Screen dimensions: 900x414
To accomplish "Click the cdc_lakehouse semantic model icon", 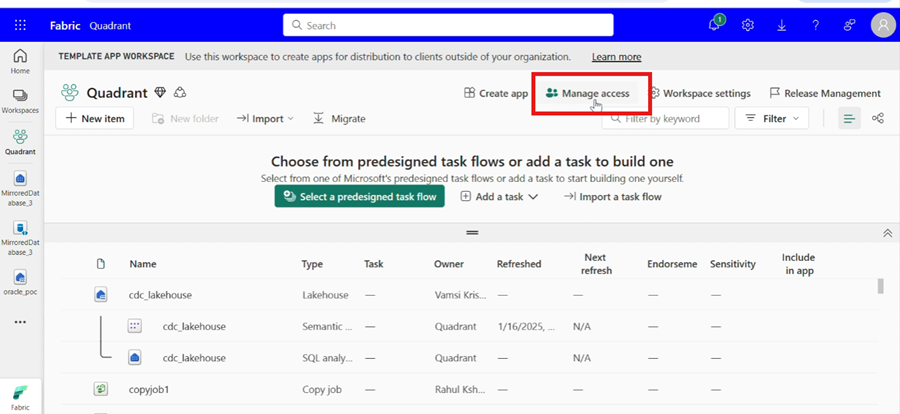I will tap(134, 326).
